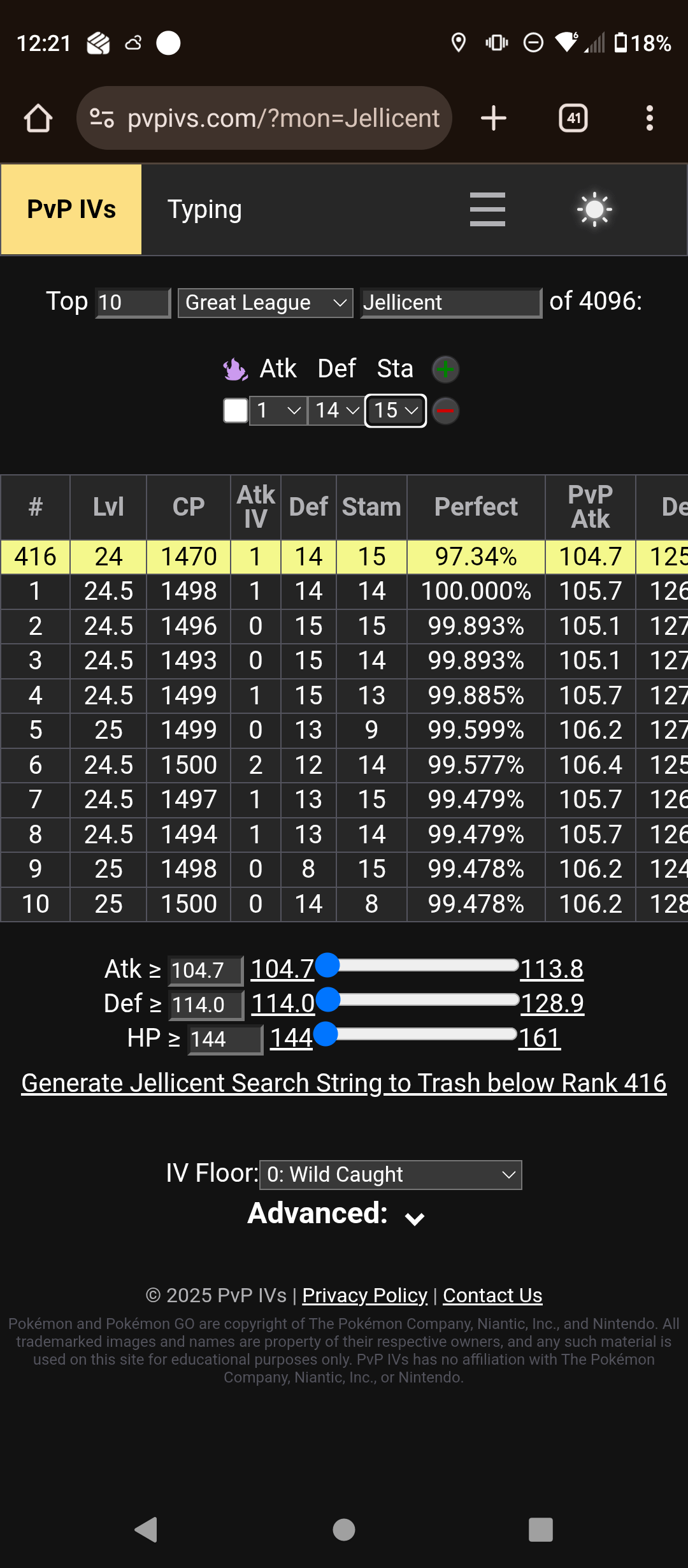Check the shadow checkbox beside Atk dropdown
Screen dimensions: 688x1568
click(x=235, y=410)
